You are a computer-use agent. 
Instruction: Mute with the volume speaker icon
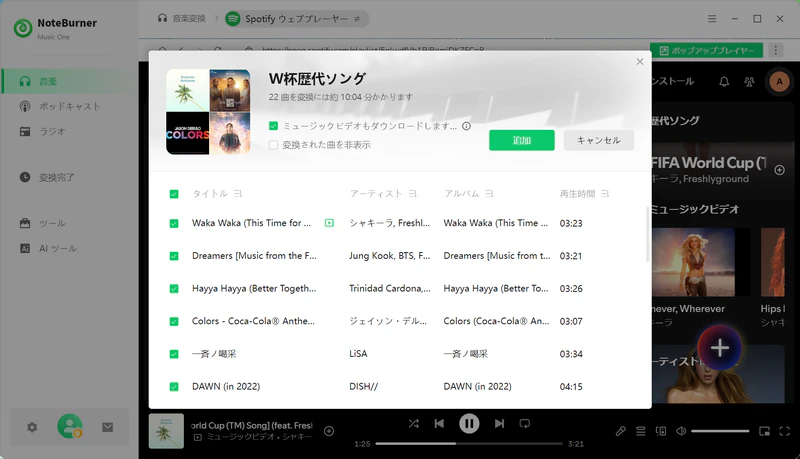coord(681,431)
